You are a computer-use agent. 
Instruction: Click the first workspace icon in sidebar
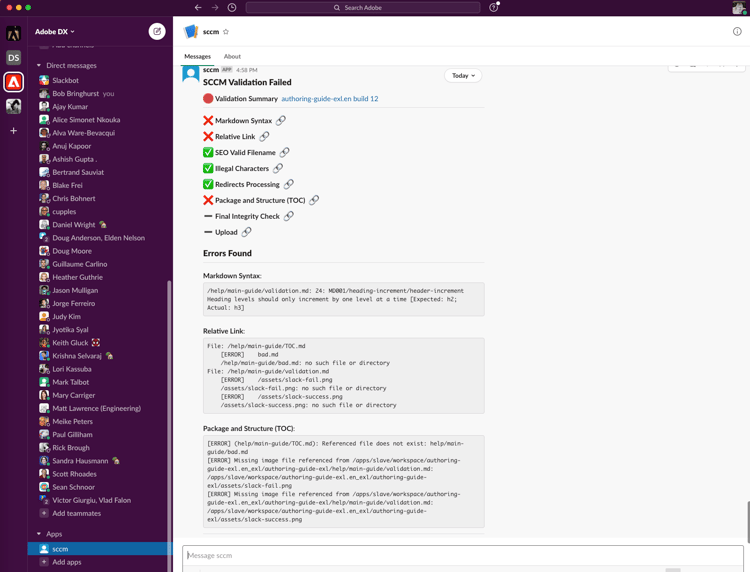[x=13, y=33]
